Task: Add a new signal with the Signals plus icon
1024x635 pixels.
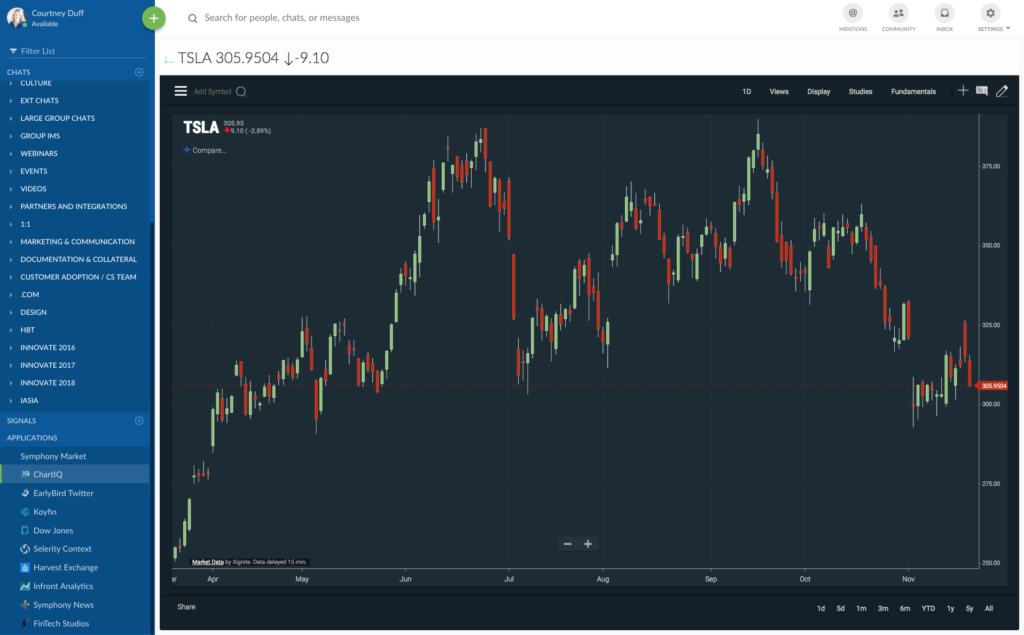Action: (x=139, y=421)
